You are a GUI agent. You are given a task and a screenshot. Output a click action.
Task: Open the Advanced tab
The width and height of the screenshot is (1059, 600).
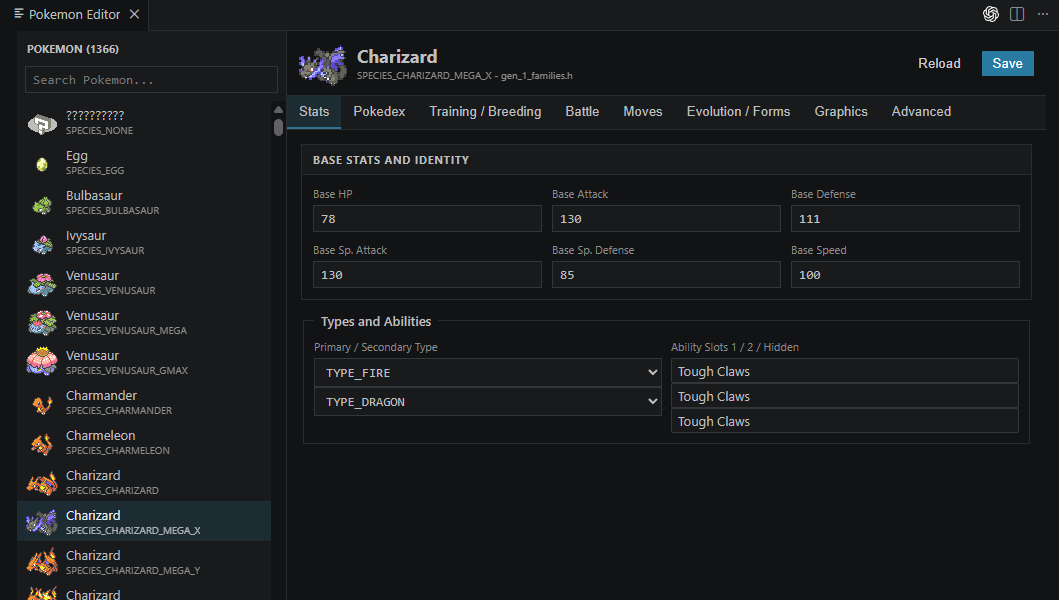921,111
